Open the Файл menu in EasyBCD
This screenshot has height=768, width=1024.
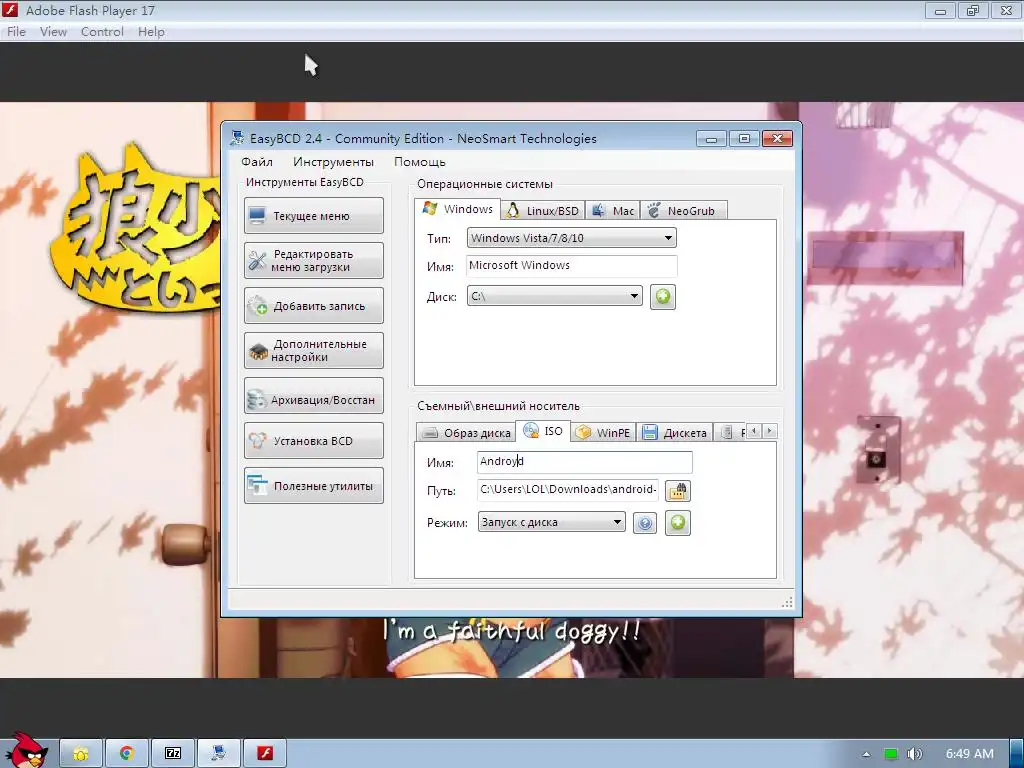tap(257, 162)
